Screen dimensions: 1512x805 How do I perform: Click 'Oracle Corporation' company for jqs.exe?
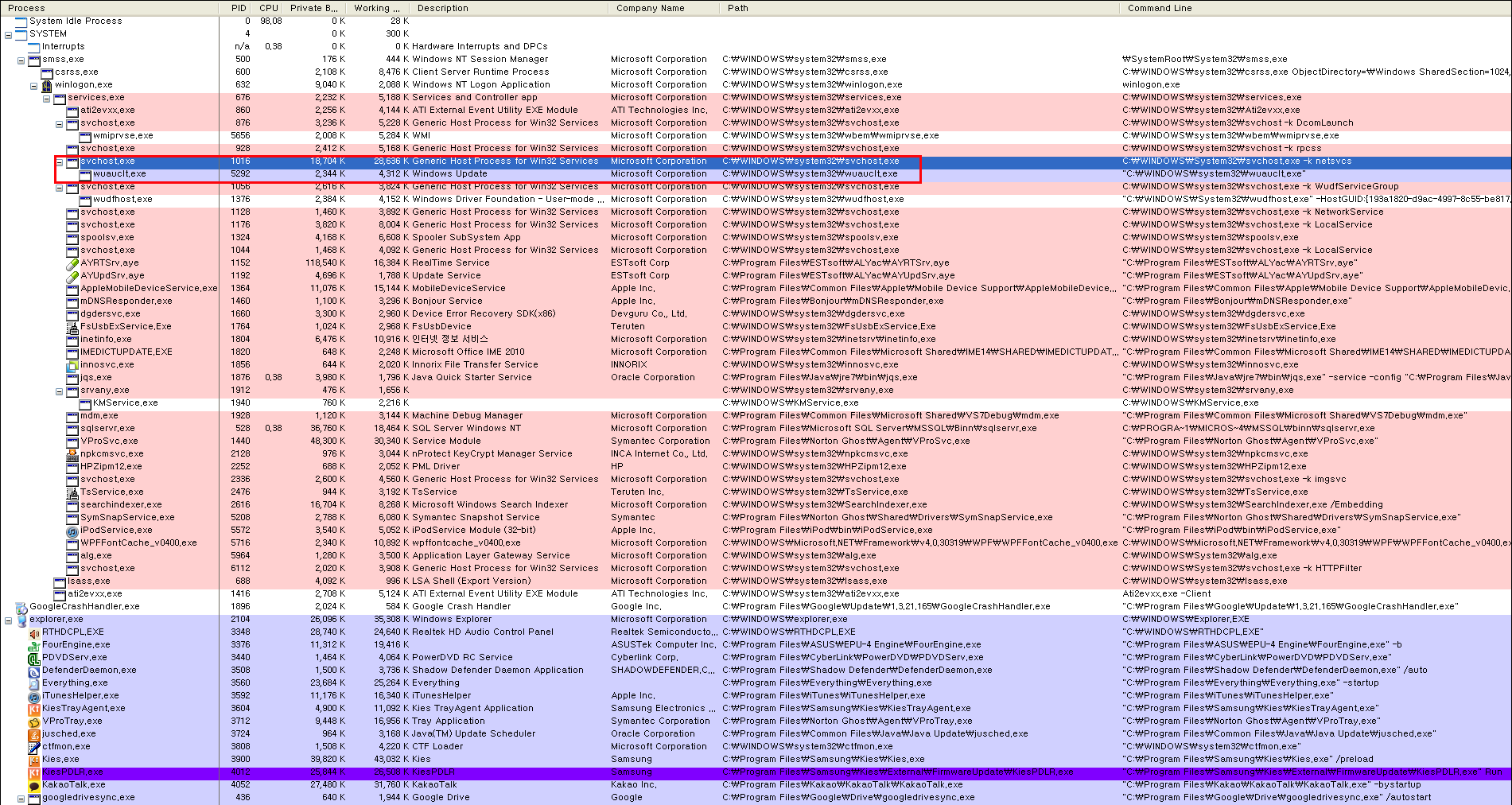653,378
